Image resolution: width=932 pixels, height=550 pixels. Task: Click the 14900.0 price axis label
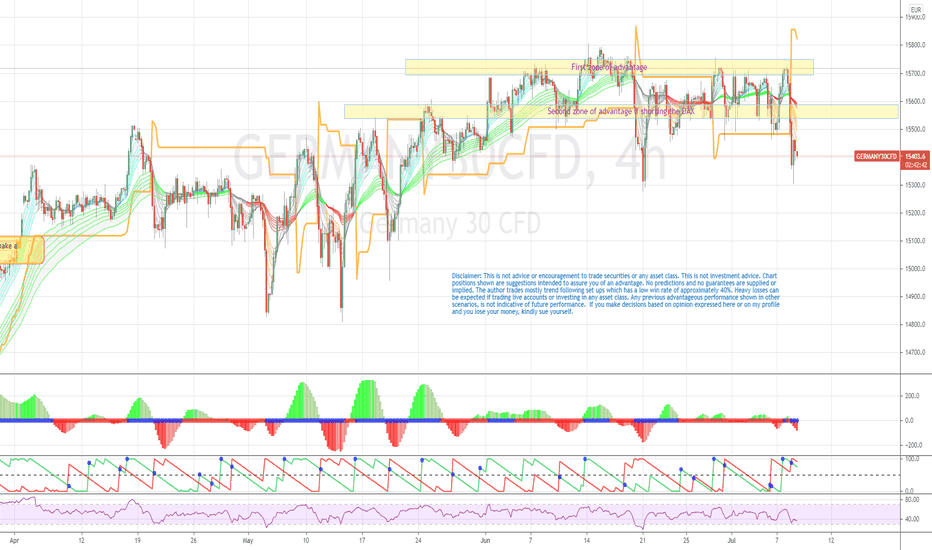(915, 297)
